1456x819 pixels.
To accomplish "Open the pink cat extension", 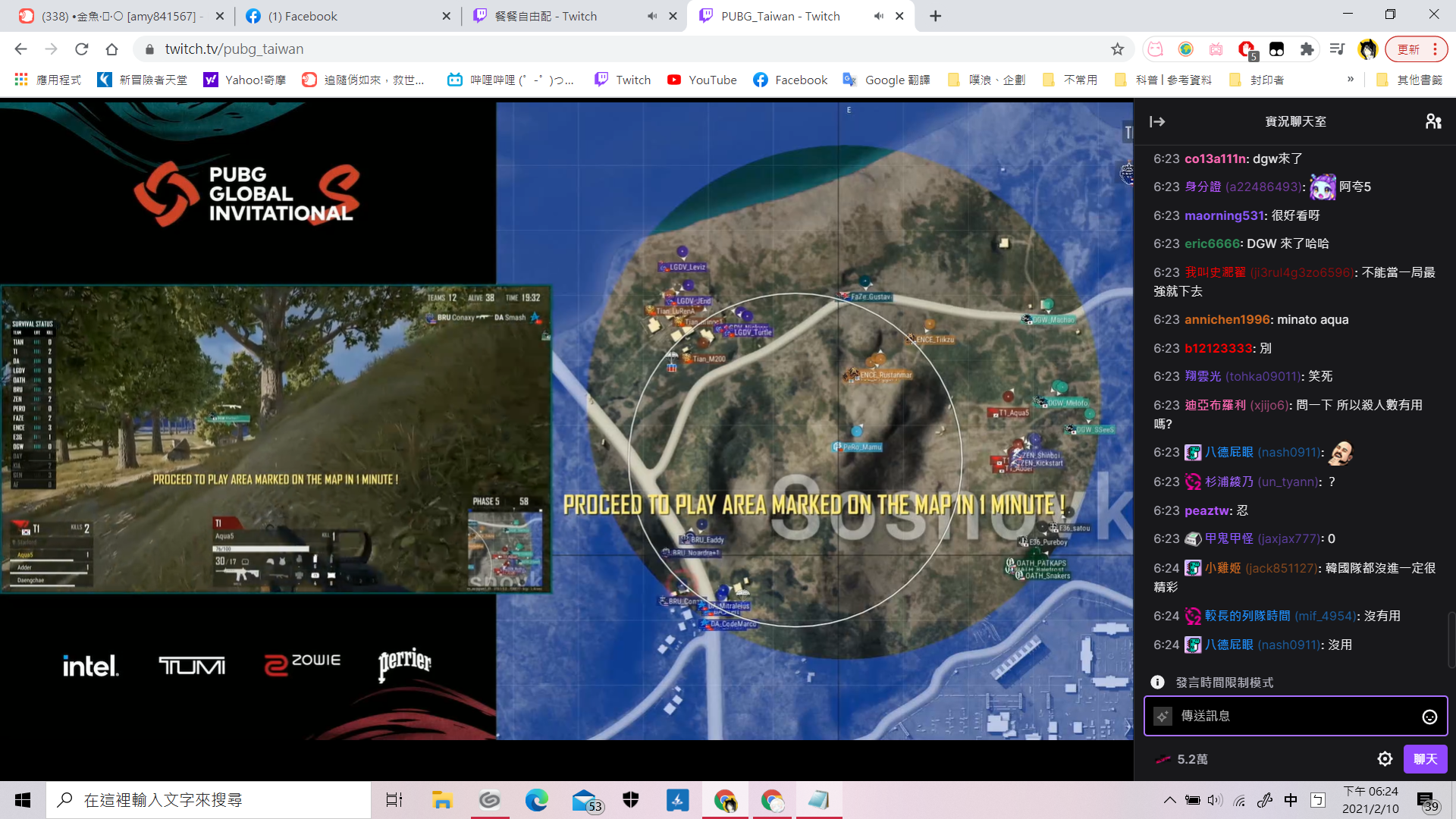I will tap(1155, 49).
